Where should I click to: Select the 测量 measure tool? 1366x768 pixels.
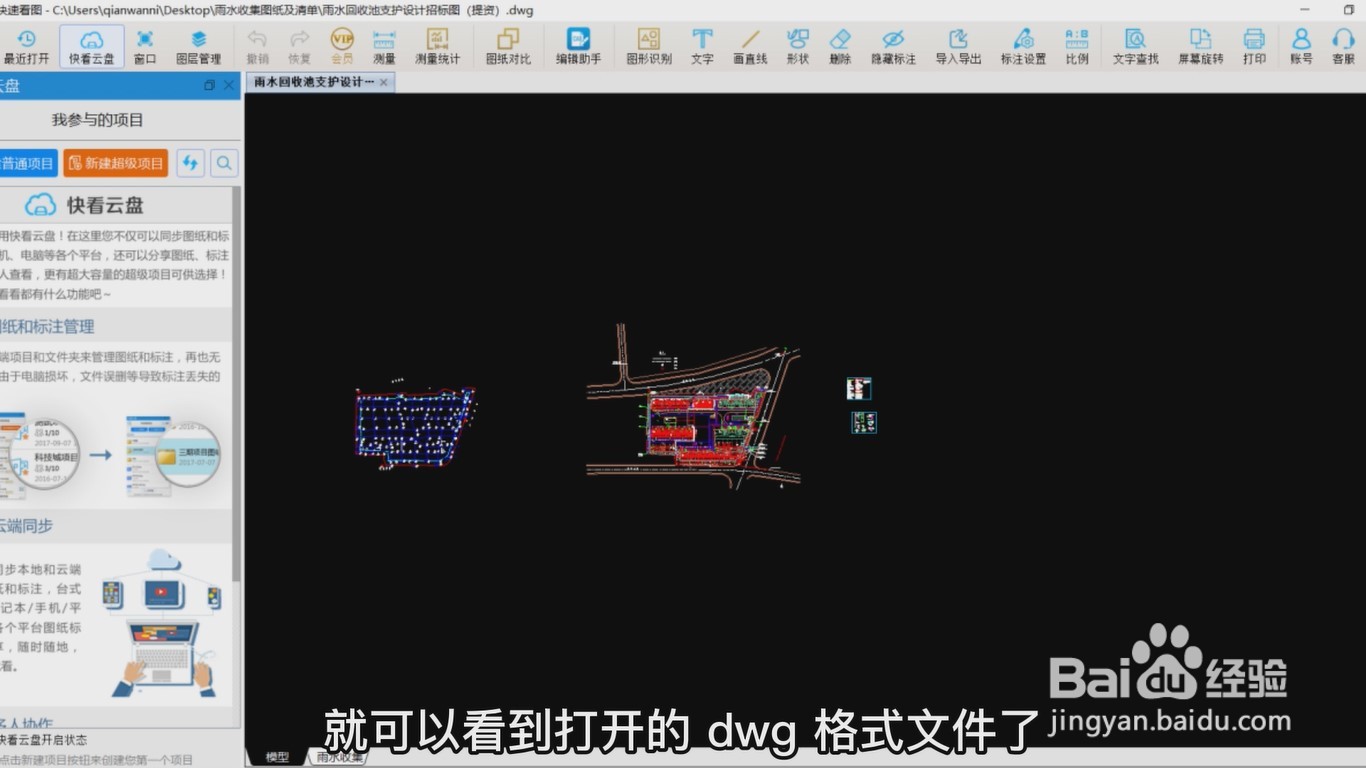pos(384,46)
